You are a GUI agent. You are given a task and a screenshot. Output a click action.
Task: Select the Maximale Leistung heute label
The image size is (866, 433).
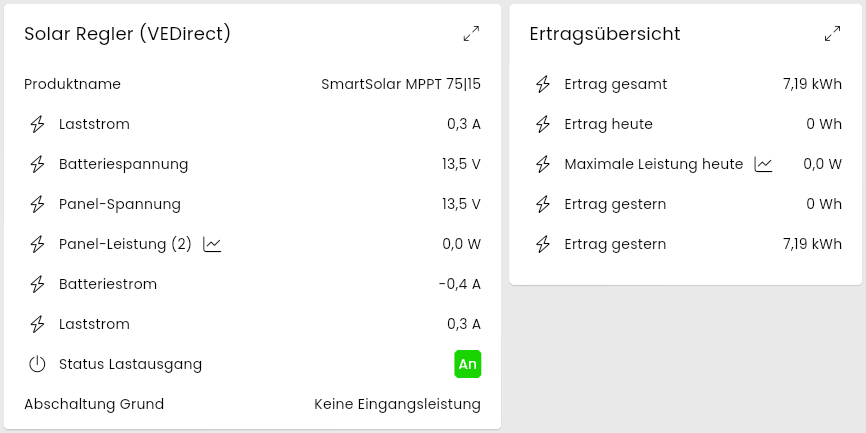coord(653,164)
